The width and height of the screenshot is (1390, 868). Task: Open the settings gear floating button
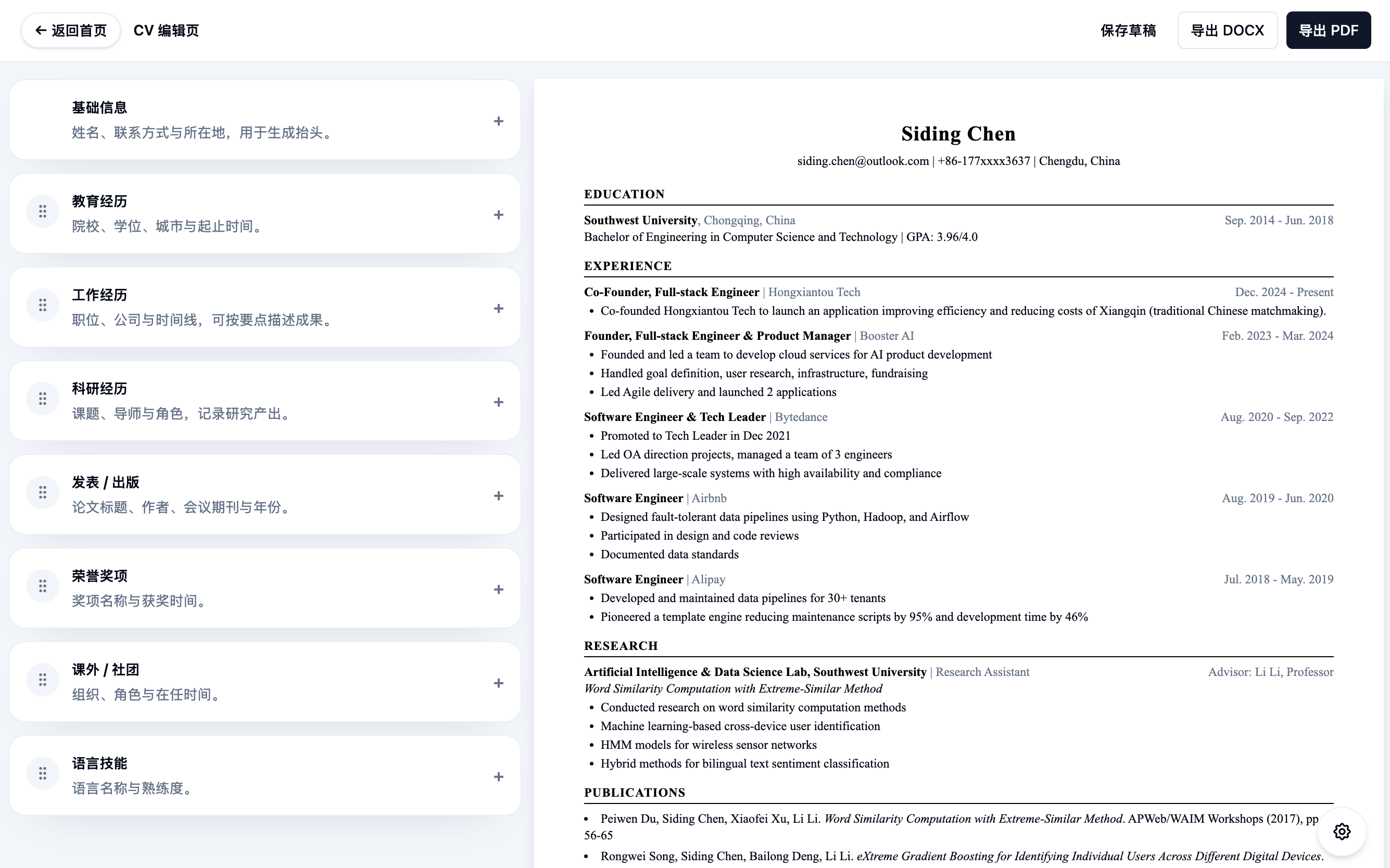1341,831
